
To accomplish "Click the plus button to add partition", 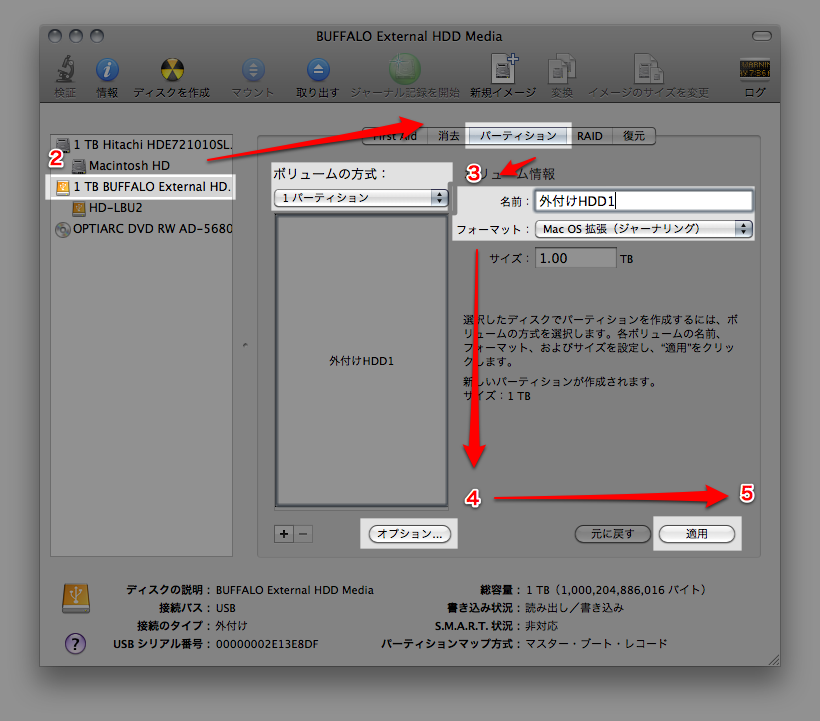I will coord(283,534).
